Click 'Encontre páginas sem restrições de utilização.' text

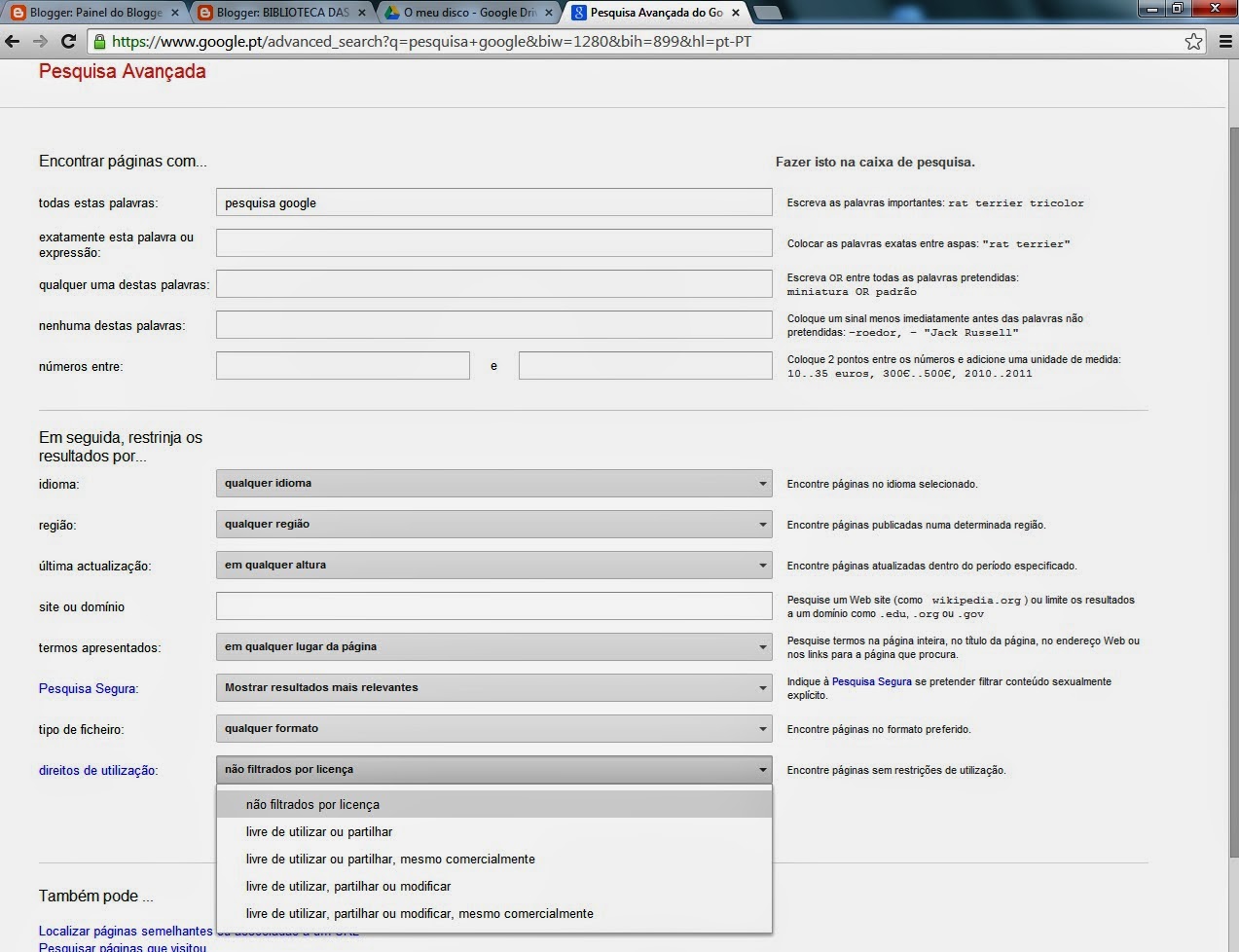896,770
